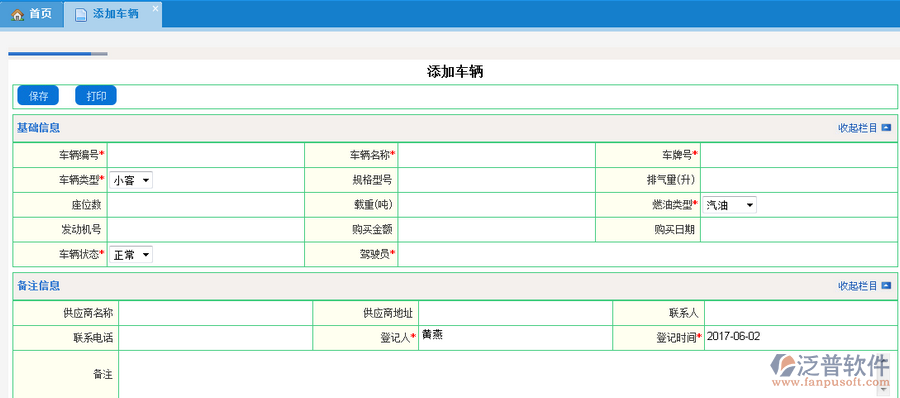Click the 保存 button
900x398 pixels.
pos(38,96)
